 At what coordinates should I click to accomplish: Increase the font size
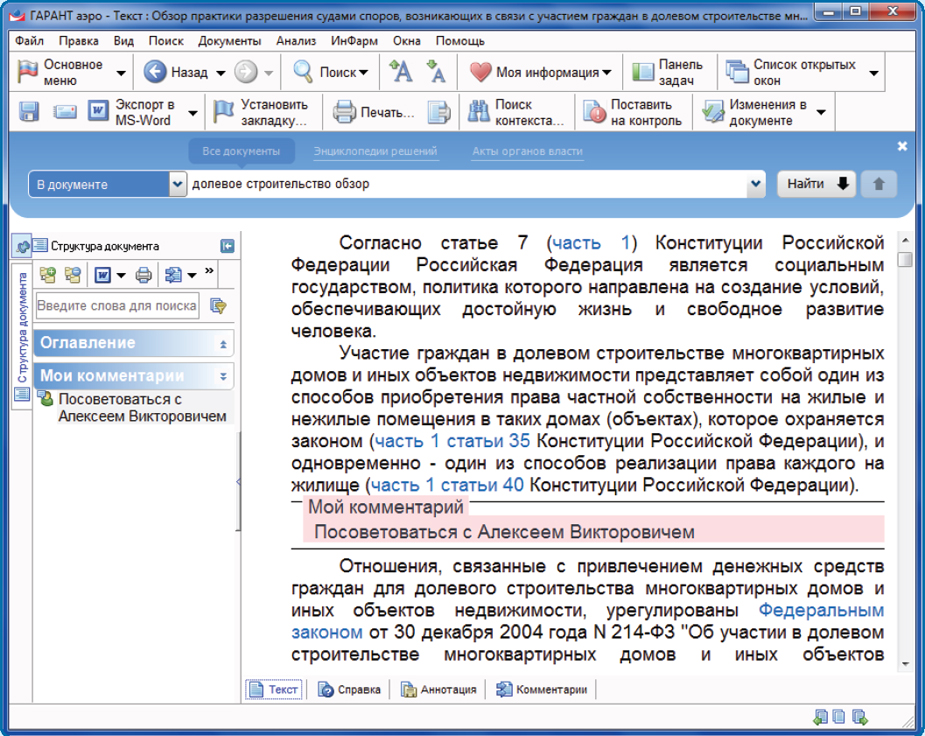click(401, 72)
